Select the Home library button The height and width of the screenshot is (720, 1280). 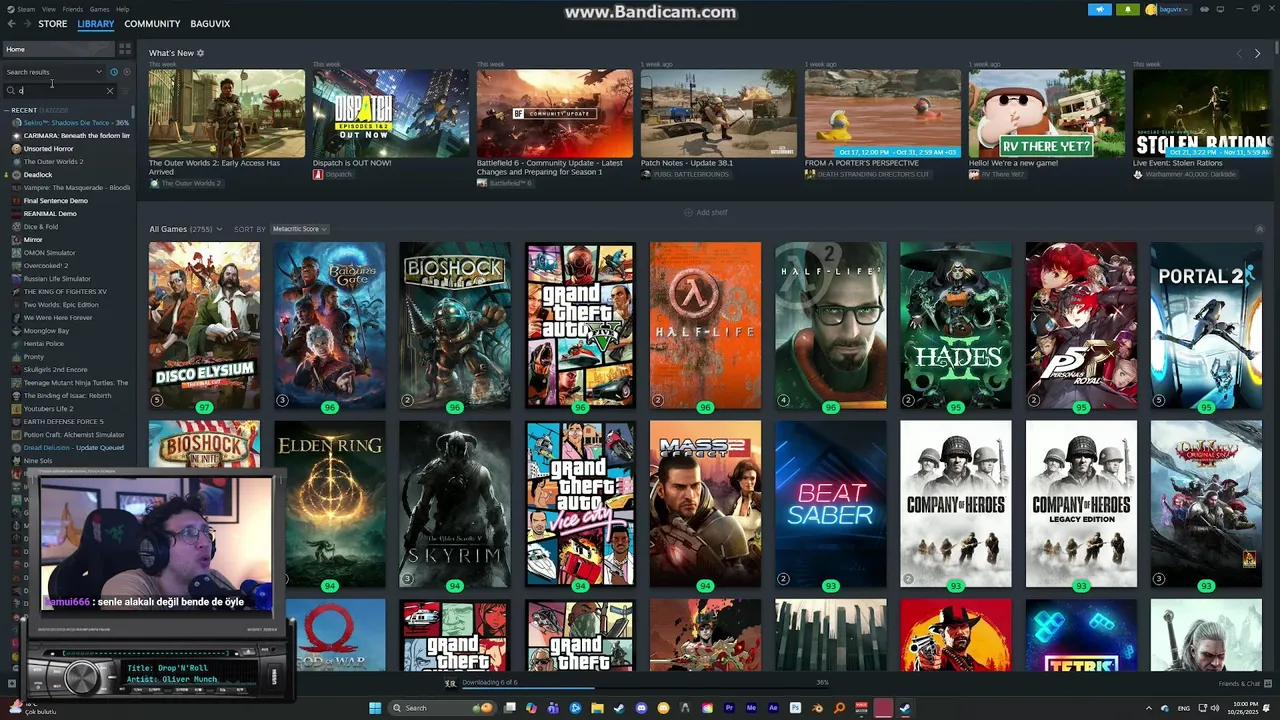click(x=58, y=49)
